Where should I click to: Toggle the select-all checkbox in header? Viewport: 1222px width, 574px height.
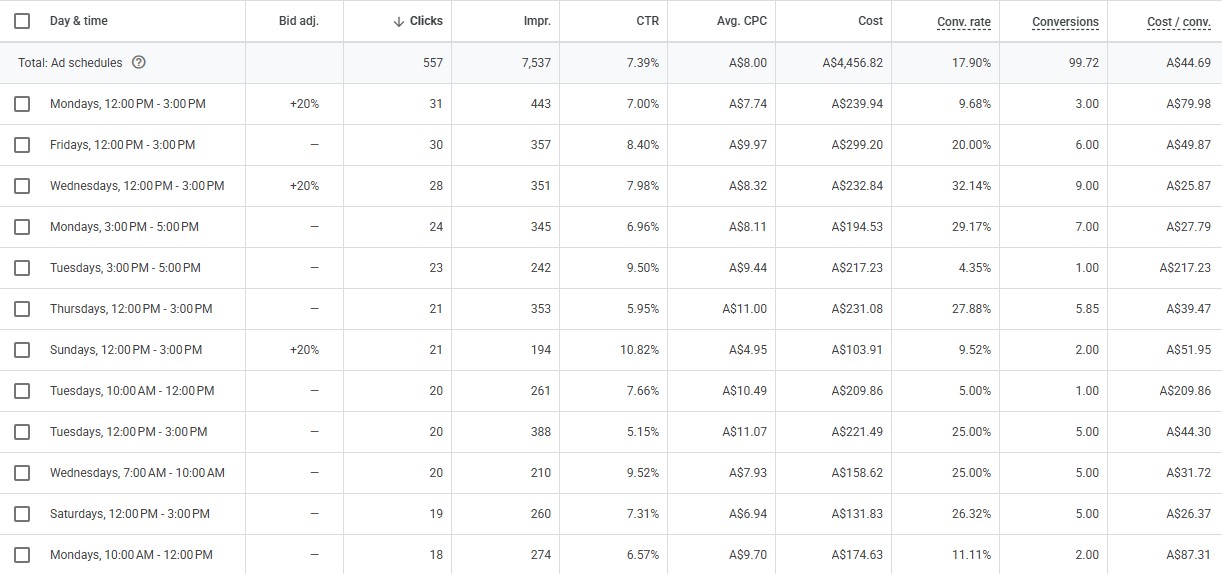pos(22,21)
